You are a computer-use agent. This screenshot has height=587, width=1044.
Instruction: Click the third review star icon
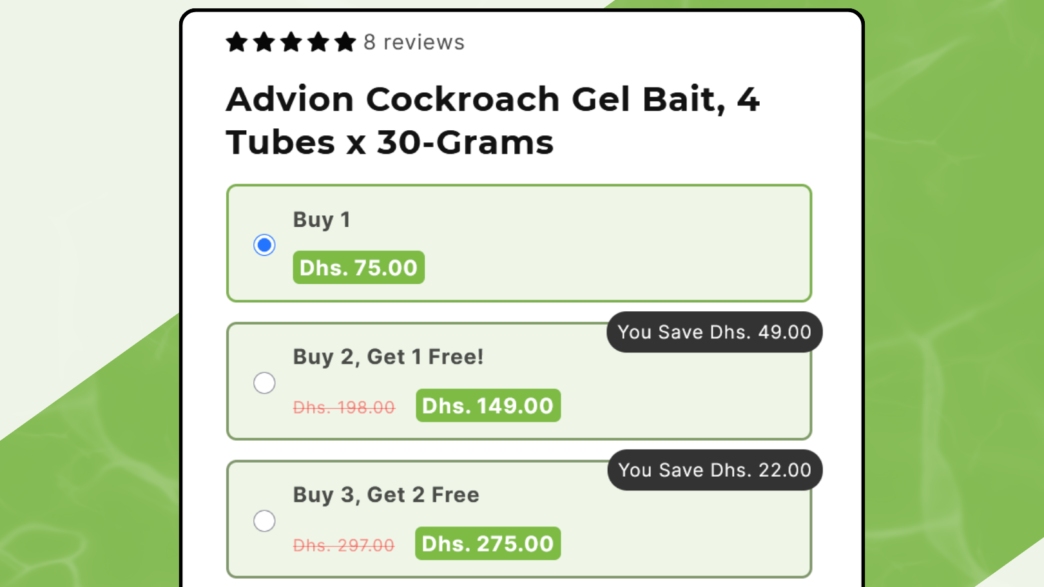(x=291, y=42)
